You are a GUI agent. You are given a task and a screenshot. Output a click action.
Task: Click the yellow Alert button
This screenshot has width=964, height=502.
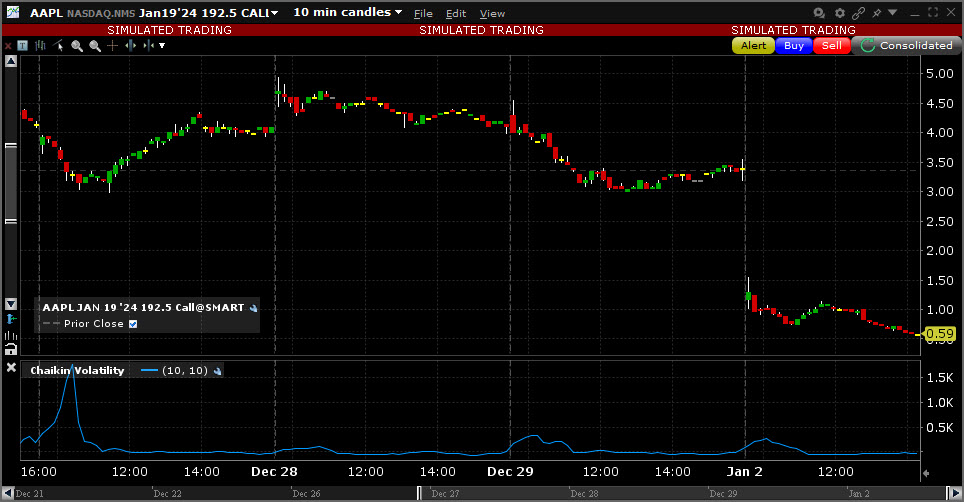pos(753,45)
